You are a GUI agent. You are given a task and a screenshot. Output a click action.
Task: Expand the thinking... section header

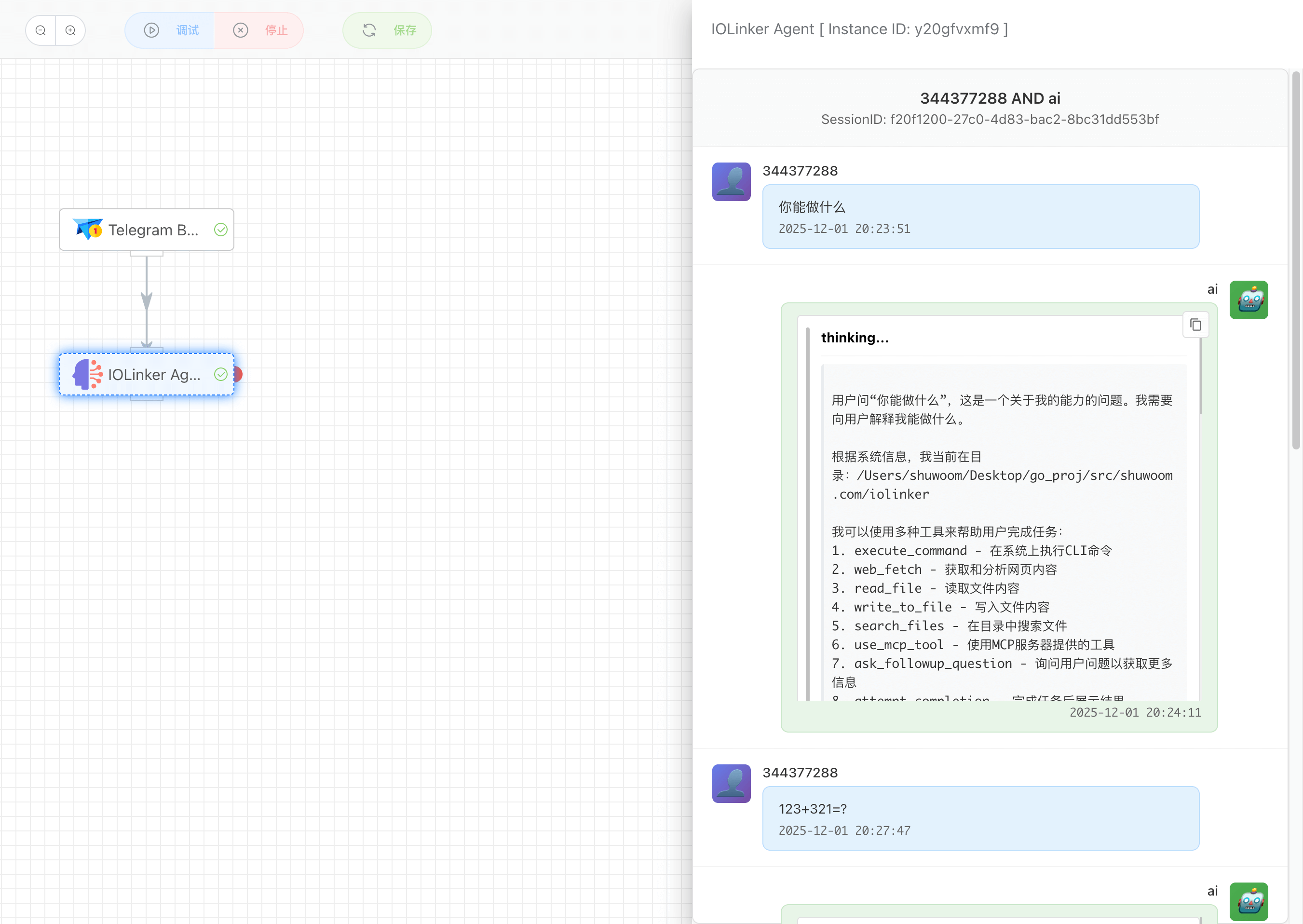click(x=854, y=338)
